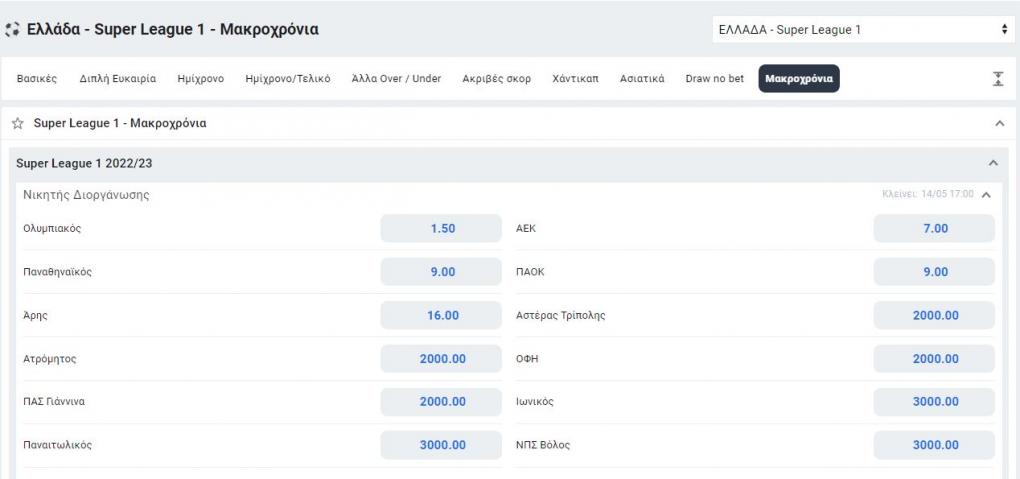
Task: Choose the ΠΑΟΚ odds 9.00
Action: pos(934,272)
